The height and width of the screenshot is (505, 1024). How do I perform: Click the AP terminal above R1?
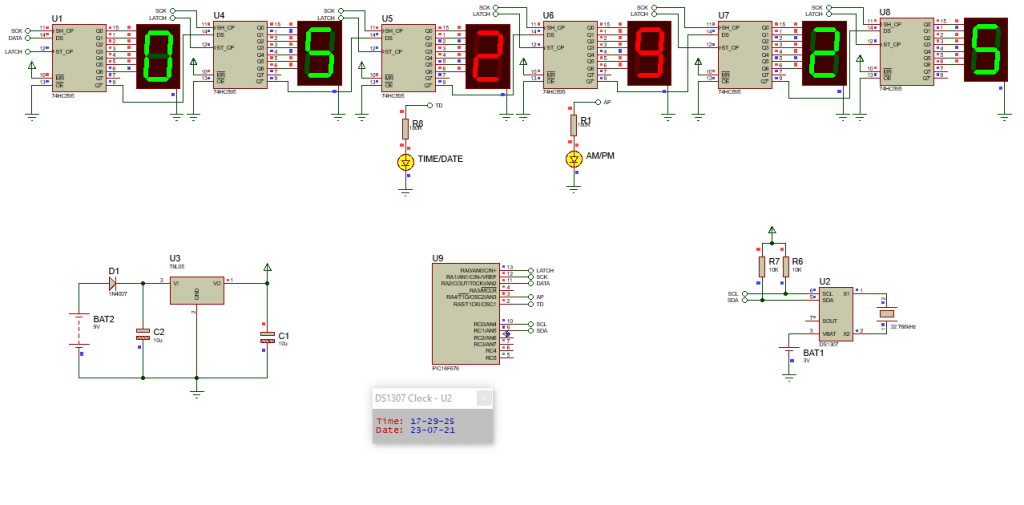[x=598, y=103]
